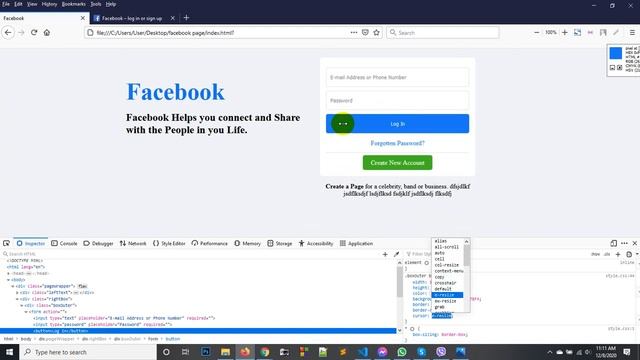Bookmark this page with the star icon
640x360 pixels.
[x=376, y=32]
